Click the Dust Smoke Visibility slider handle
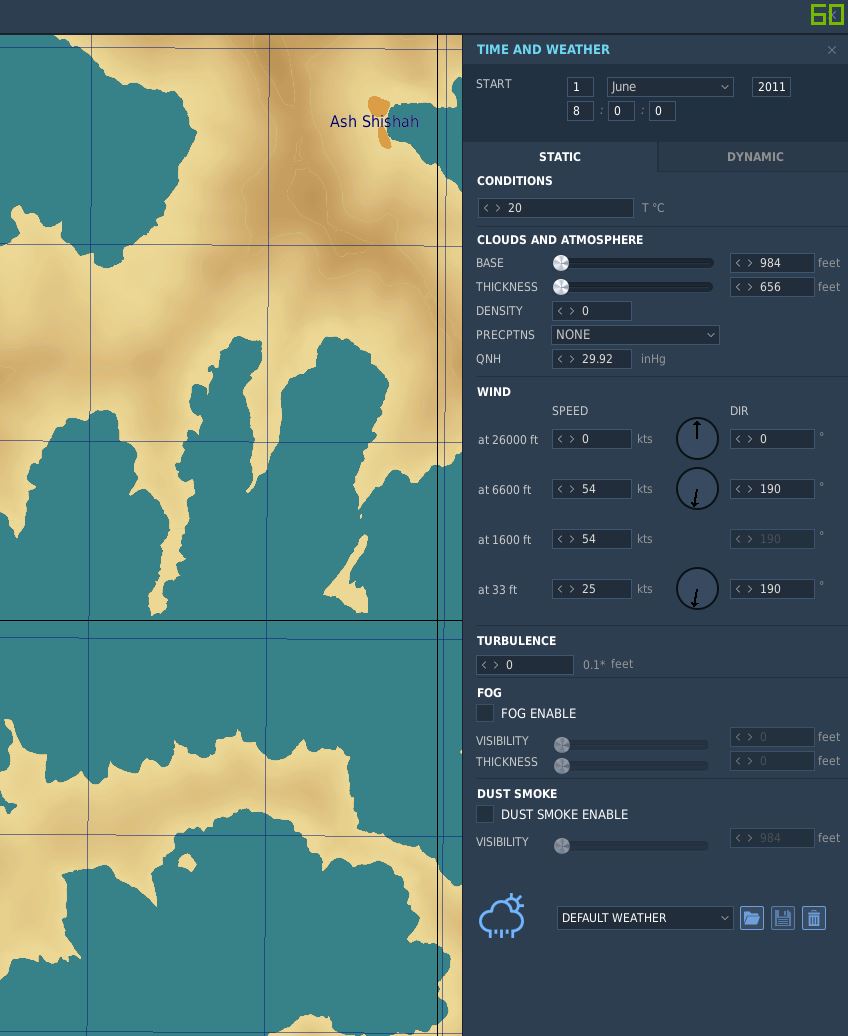Image resolution: width=848 pixels, height=1036 pixels. (x=562, y=846)
